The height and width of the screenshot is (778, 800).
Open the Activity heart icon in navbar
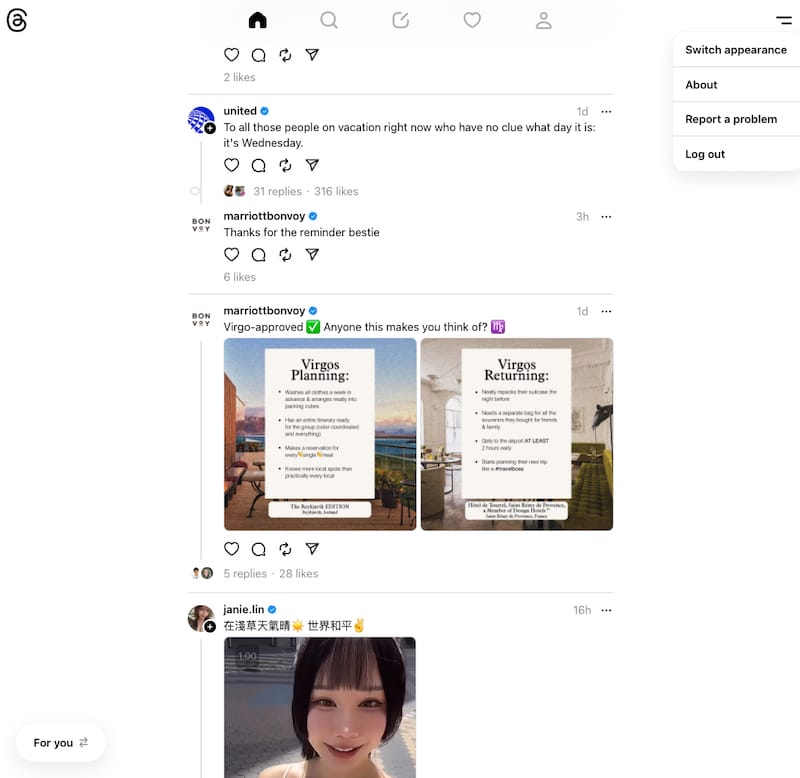(x=472, y=20)
